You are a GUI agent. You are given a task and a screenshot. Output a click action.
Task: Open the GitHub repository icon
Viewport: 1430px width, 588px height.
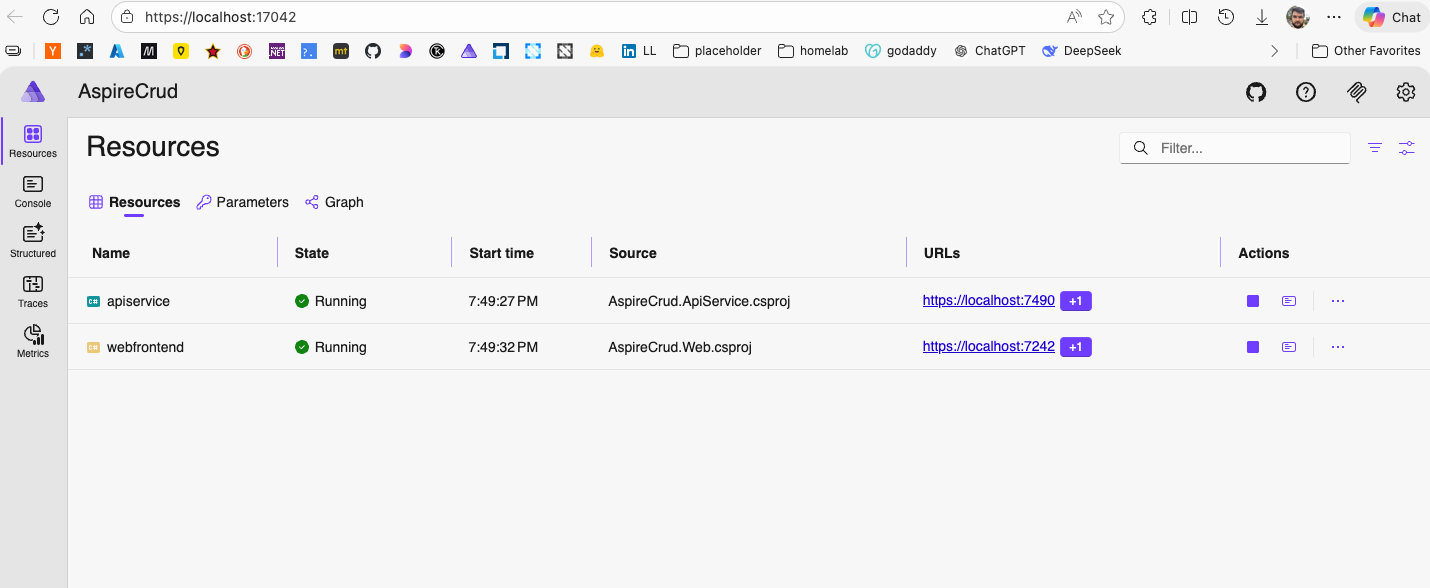[1256, 92]
